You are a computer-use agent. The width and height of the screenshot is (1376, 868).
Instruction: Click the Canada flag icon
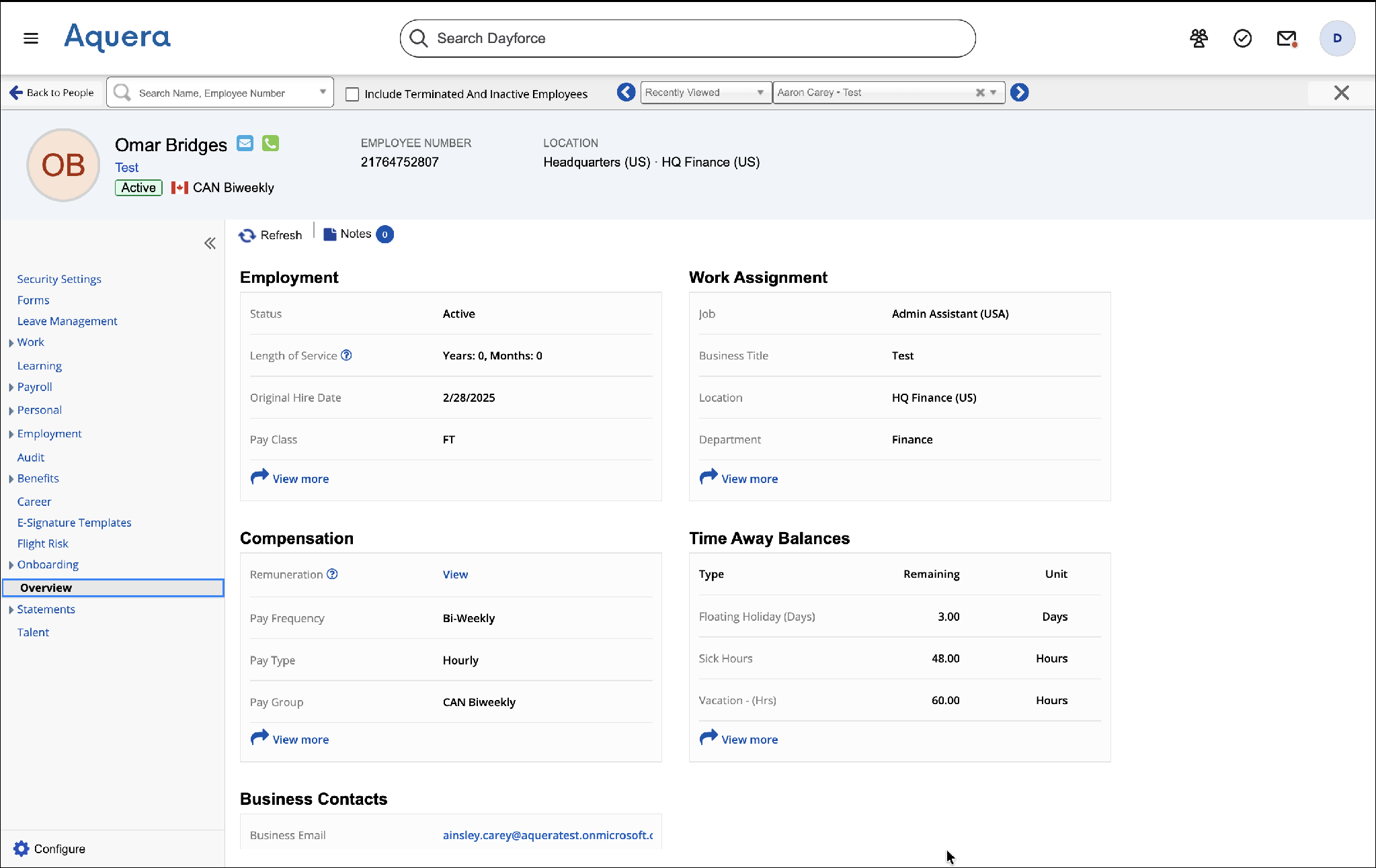(x=179, y=188)
